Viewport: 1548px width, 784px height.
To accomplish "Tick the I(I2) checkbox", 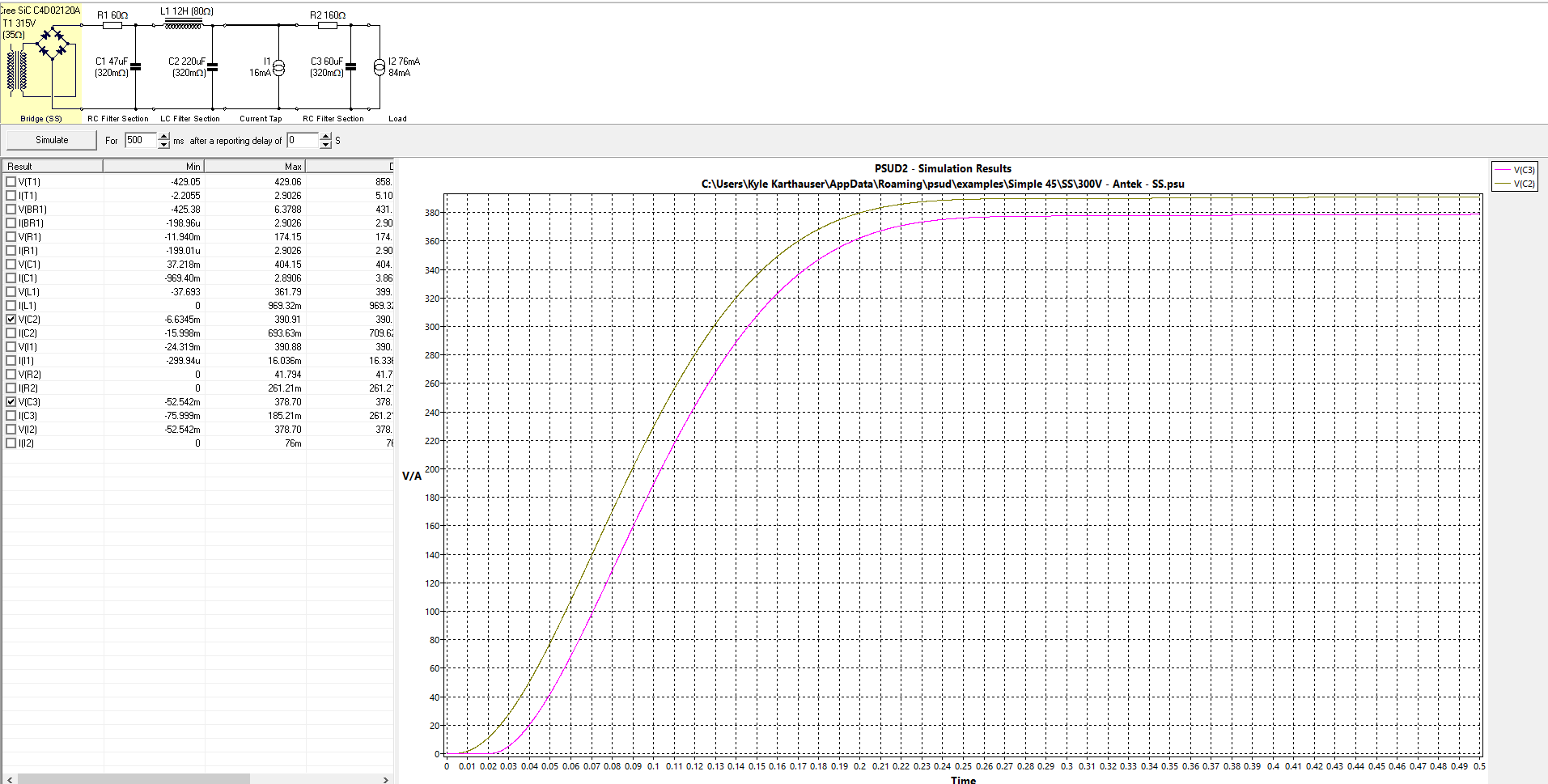I will click(11, 443).
